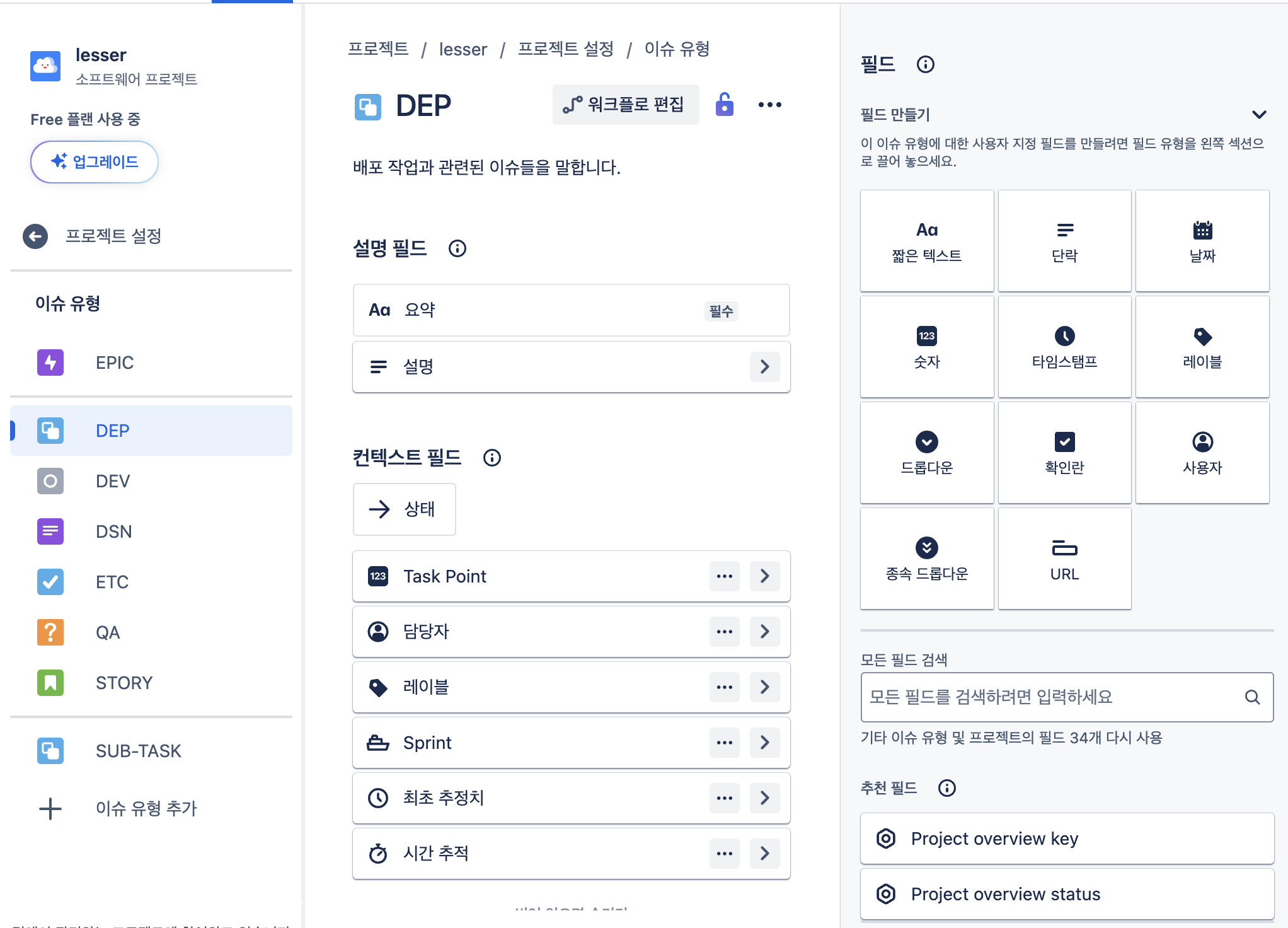The width and height of the screenshot is (1288, 928).
Task: Select the URL field type tile
Action: pos(1064,559)
